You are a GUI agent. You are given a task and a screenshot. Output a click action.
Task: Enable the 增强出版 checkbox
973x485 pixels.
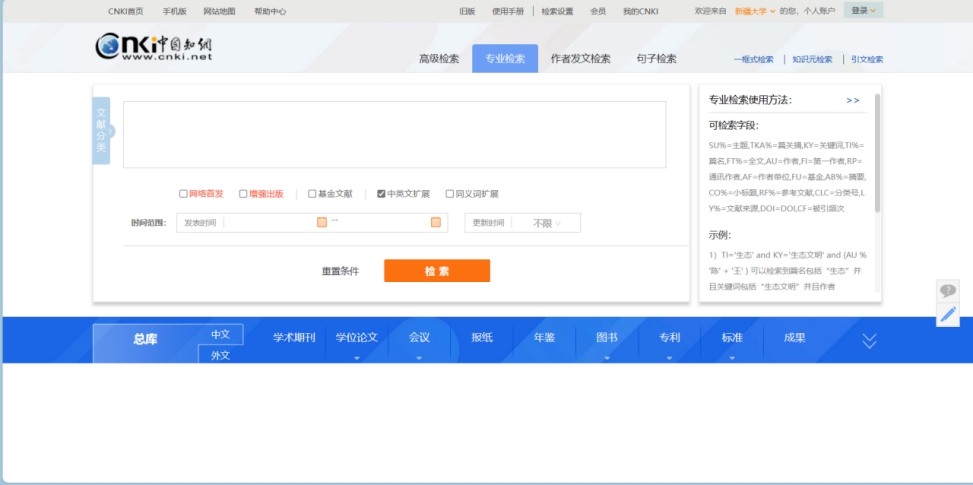(x=243, y=194)
